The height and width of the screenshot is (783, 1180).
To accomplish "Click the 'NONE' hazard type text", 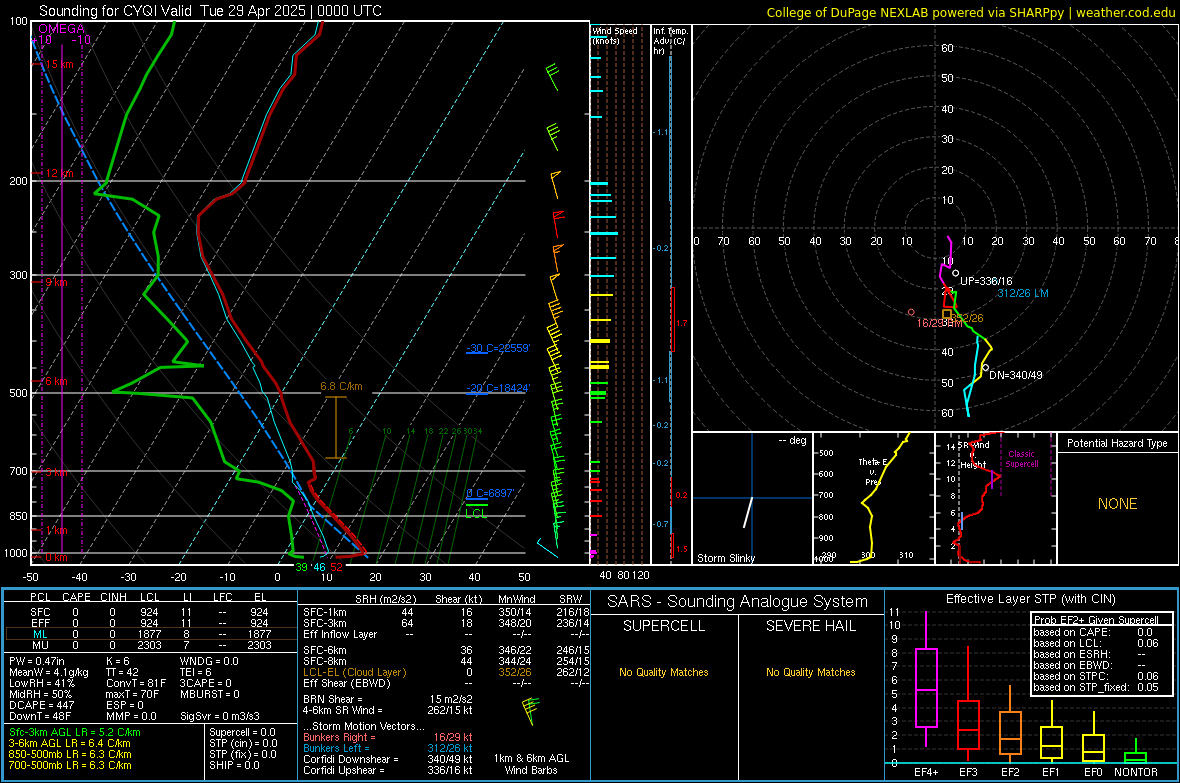I will pos(1117,504).
